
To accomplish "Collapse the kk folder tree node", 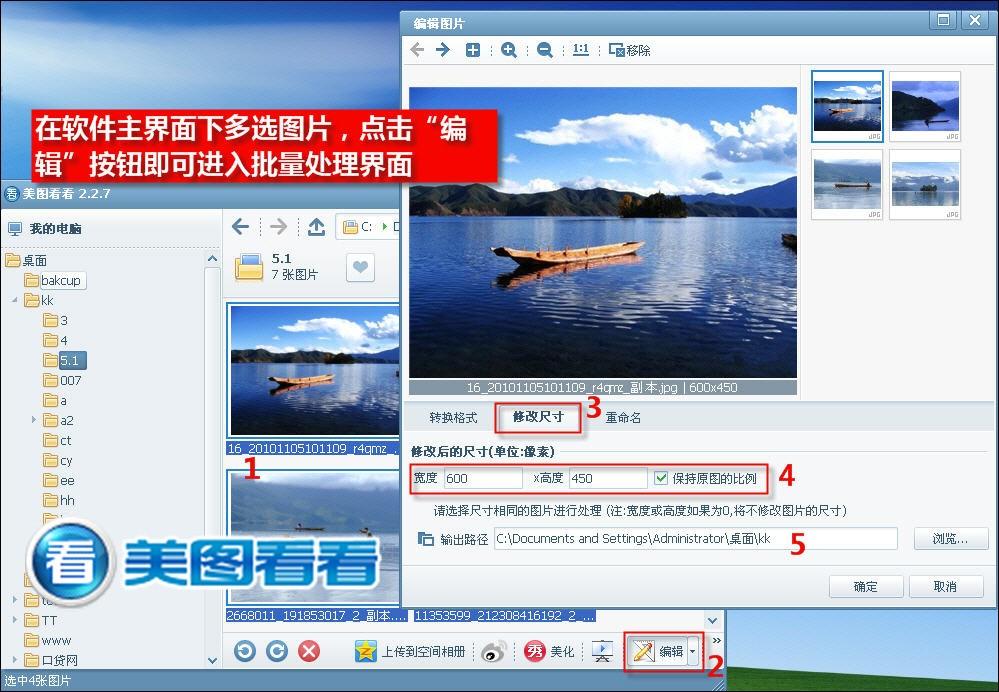I will (15, 300).
